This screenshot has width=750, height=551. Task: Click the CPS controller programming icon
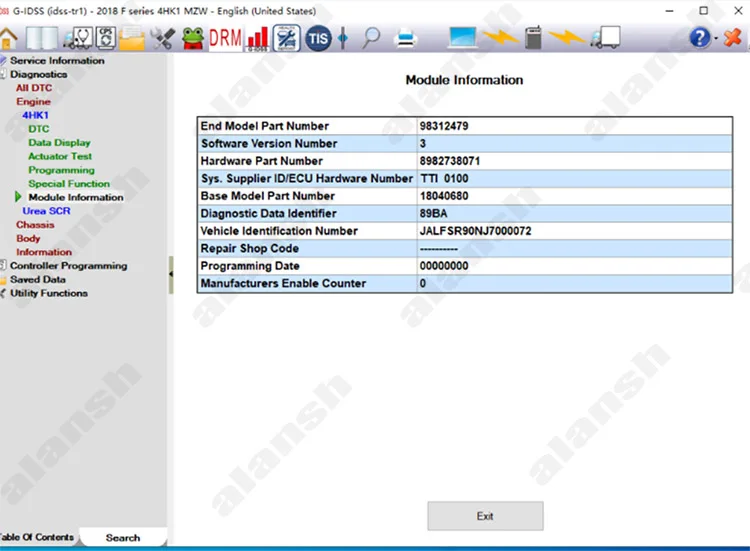(x=106, y=38)
